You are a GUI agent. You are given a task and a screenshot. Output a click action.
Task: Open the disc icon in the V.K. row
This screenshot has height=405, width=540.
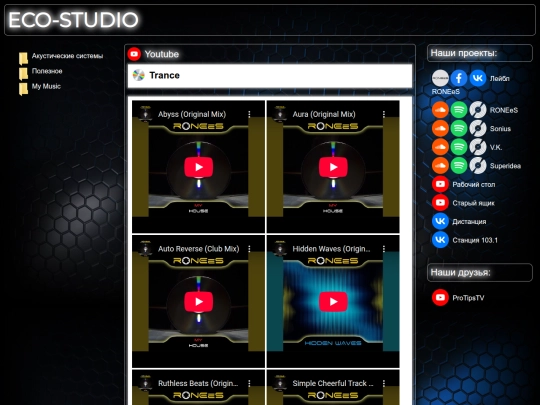[x=478, y=147]
